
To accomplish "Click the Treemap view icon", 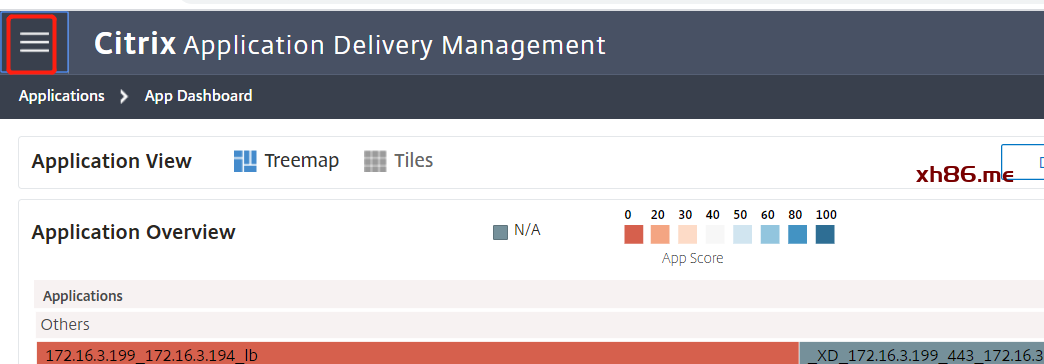I will pyautogui.click(x=245, y=161).
